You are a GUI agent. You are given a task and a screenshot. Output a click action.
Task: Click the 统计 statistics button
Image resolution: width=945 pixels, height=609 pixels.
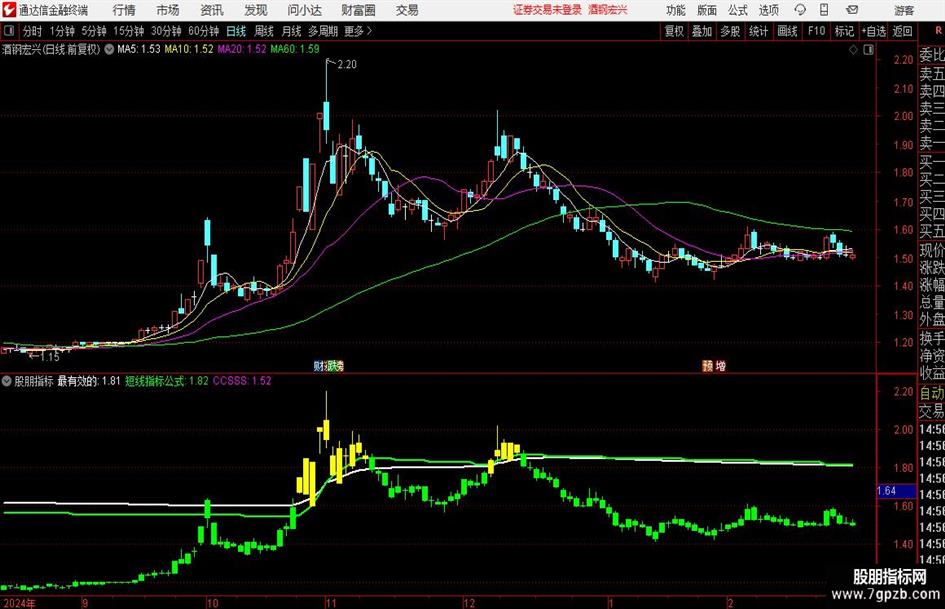click(759, 31)
